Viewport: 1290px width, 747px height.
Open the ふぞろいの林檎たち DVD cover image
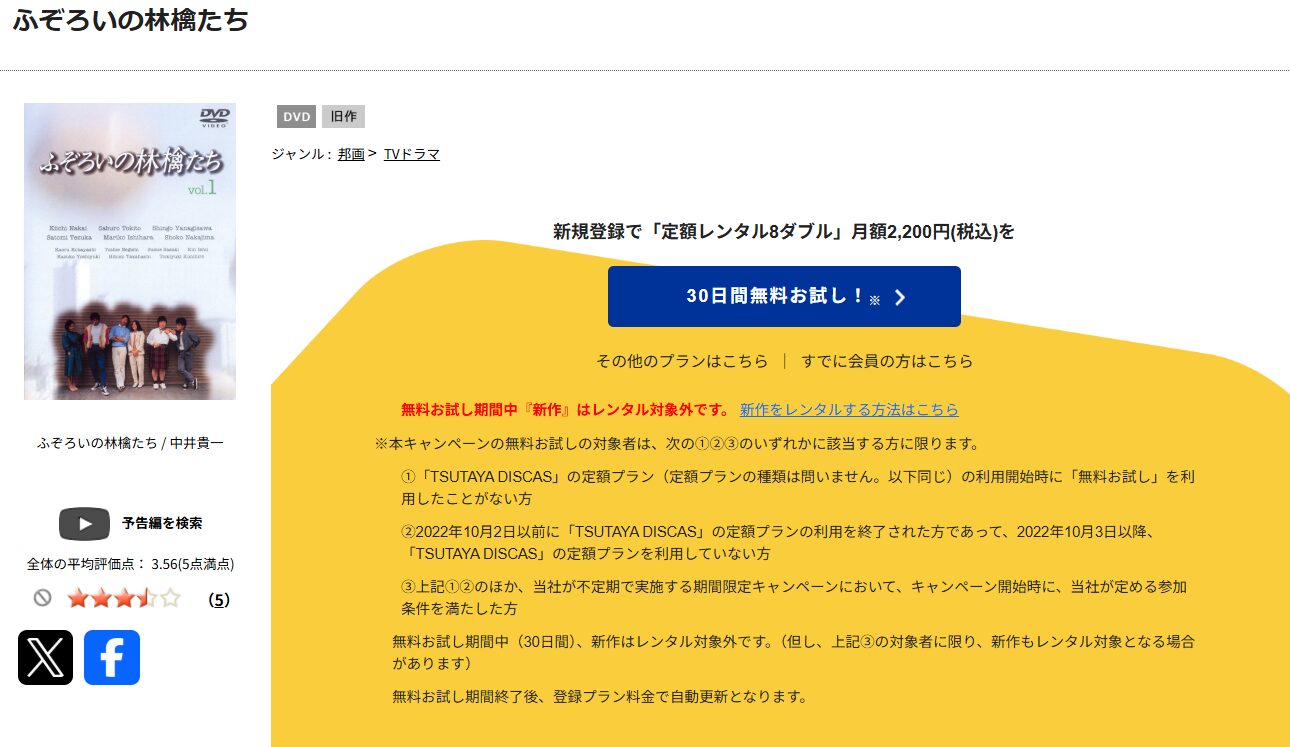(x=130, y=251)
